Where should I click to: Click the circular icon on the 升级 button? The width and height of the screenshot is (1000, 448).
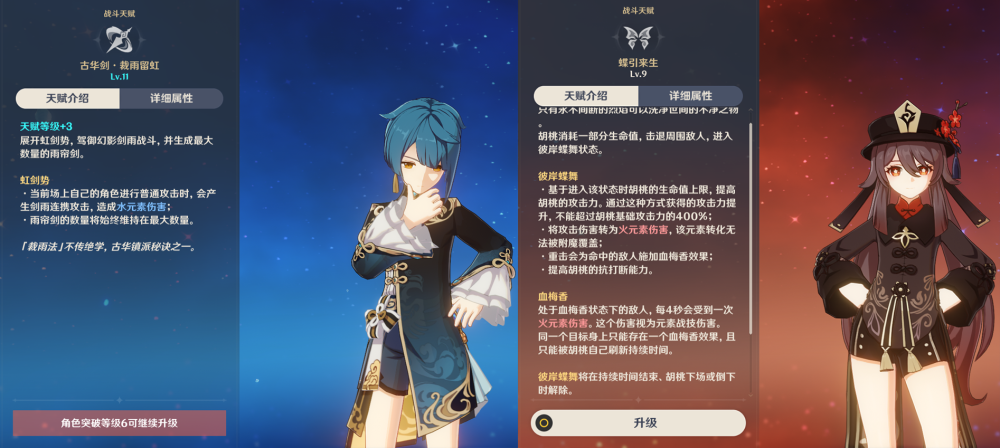pos(543,422)
